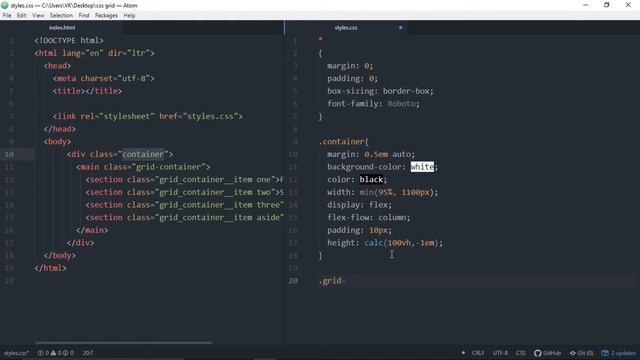
Task: Click the styles.css filename in status bar
Action: (16, 353)
